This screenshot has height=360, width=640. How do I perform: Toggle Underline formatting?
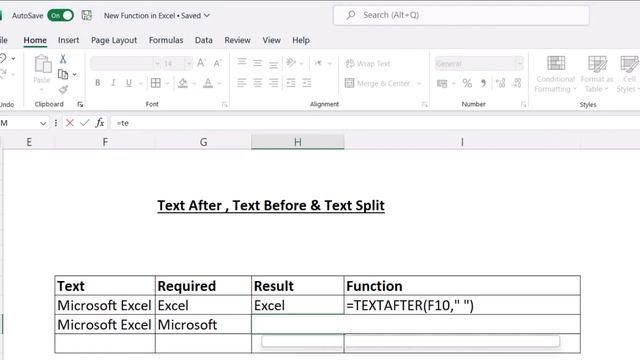click(129, 83)
